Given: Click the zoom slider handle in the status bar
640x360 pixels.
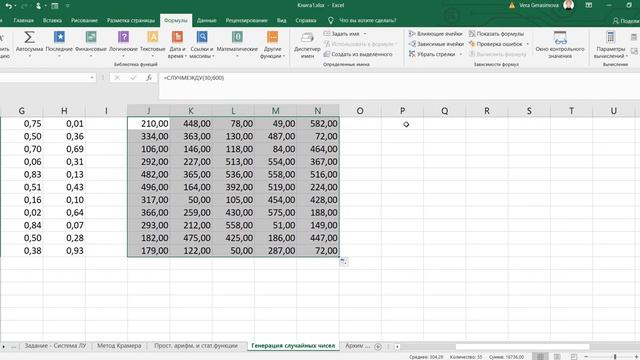Looking at the screenshot, I should [615, 357].
